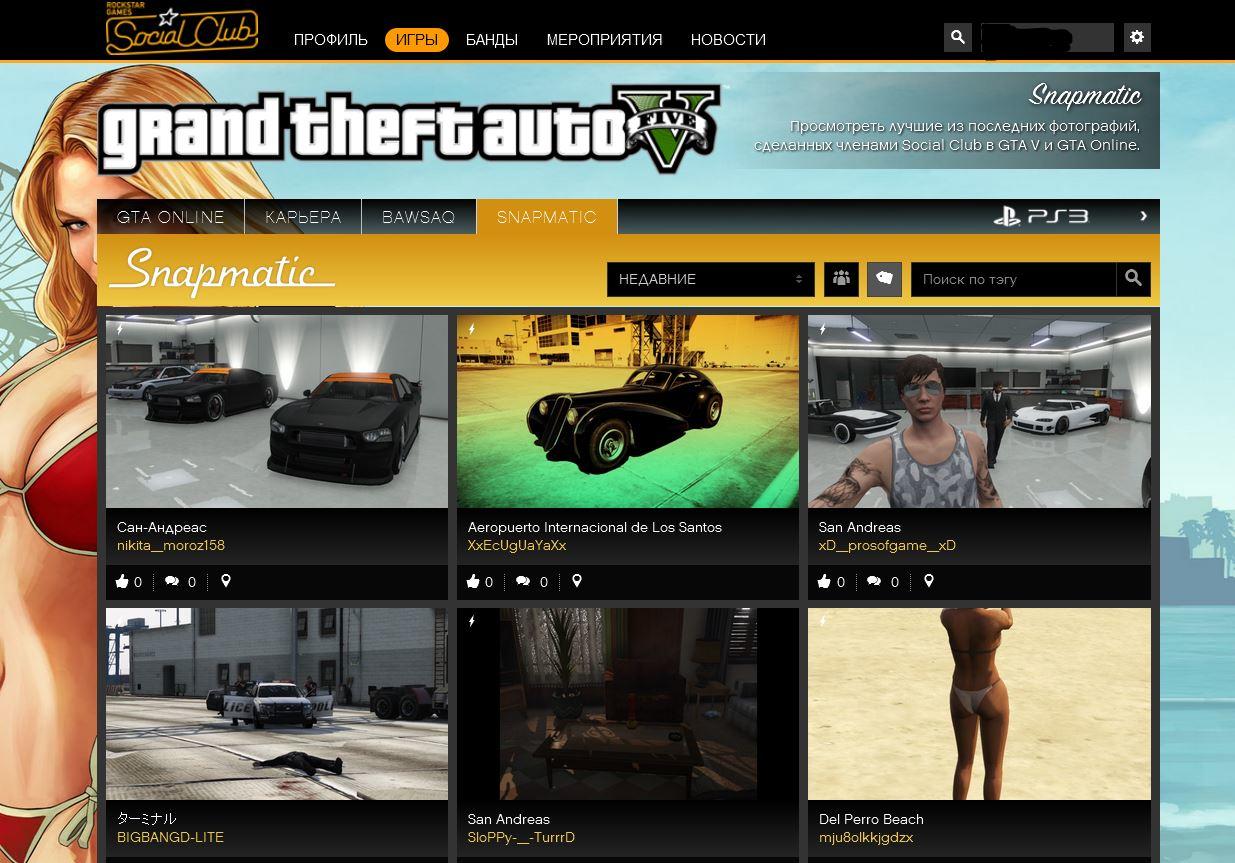Show map location for nikita__moroz158 photo
This screenshot has width=1235, height=863.
226,581
